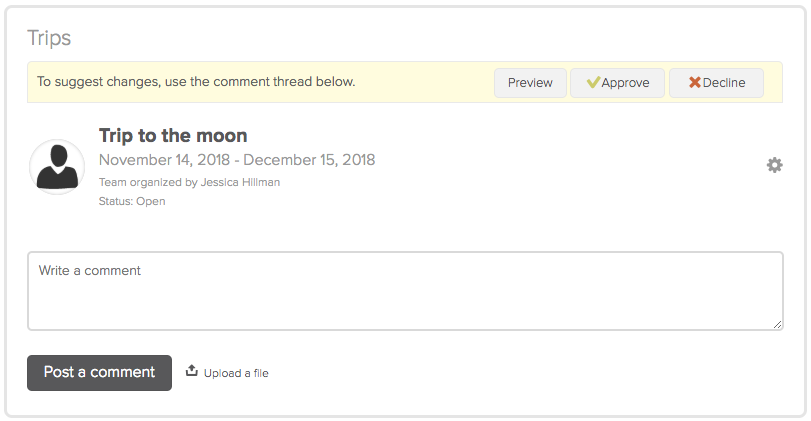The height and width of the screenshot is (421, 811).
Task: Approve the Trip to the moon
Action: (x=617, y=83)
